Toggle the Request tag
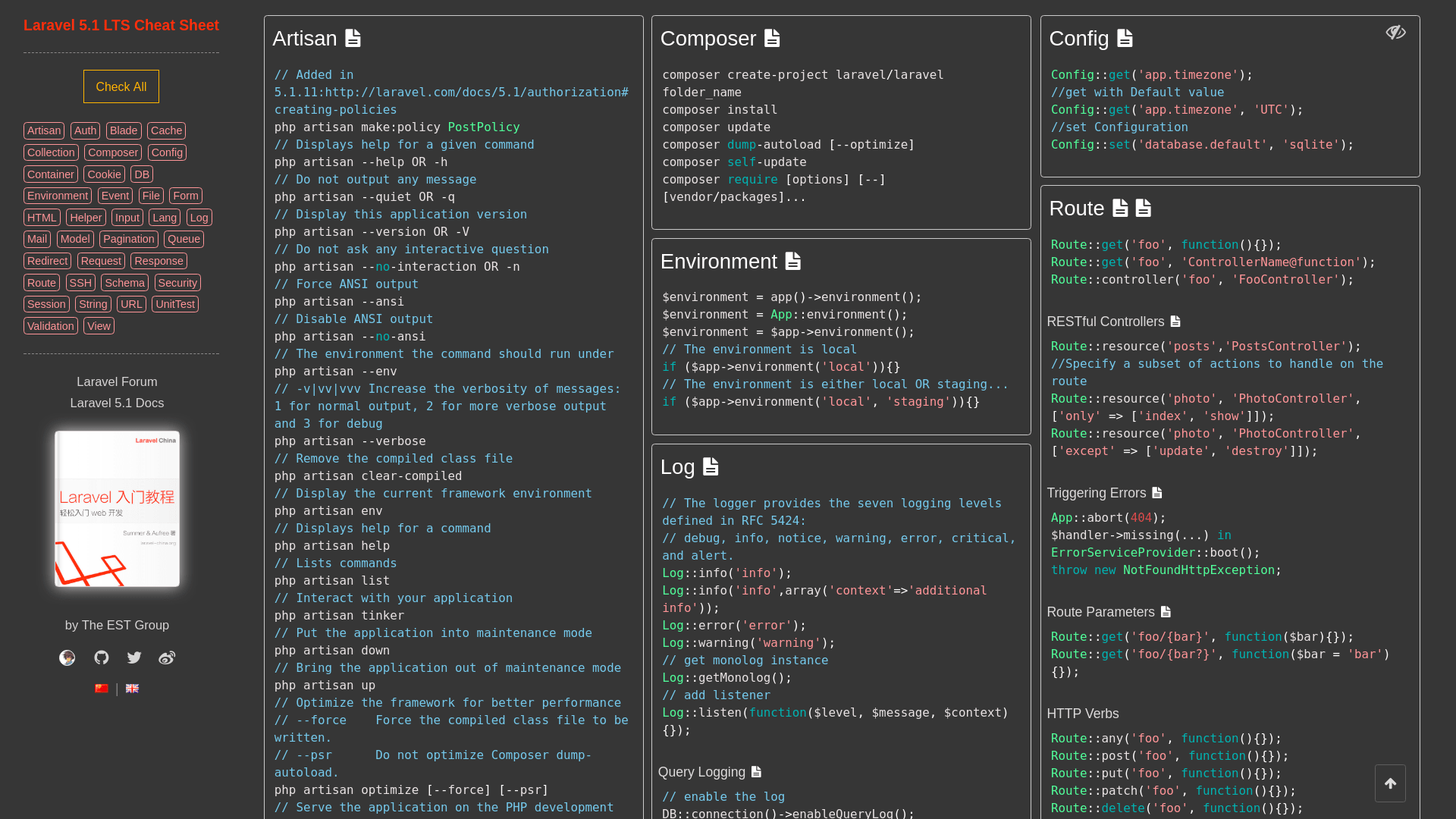The width and height of the screenshot is (1456, 819). [x=101, y=261]
